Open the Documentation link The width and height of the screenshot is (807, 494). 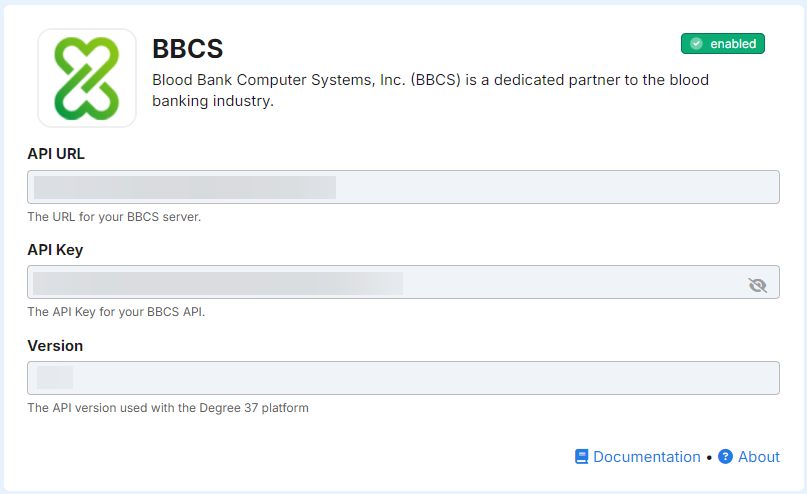(x=646, y=456)
